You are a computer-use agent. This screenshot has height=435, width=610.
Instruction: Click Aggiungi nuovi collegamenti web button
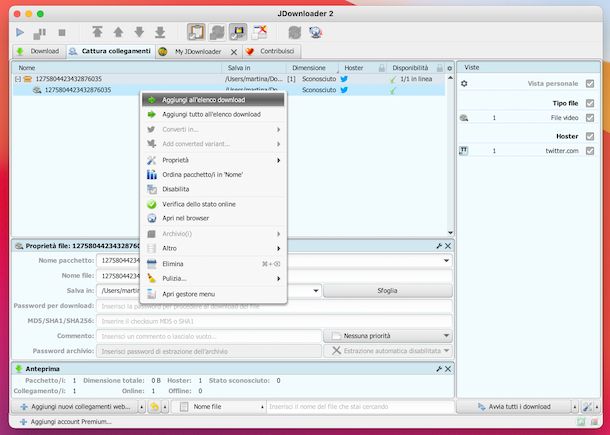75,407
